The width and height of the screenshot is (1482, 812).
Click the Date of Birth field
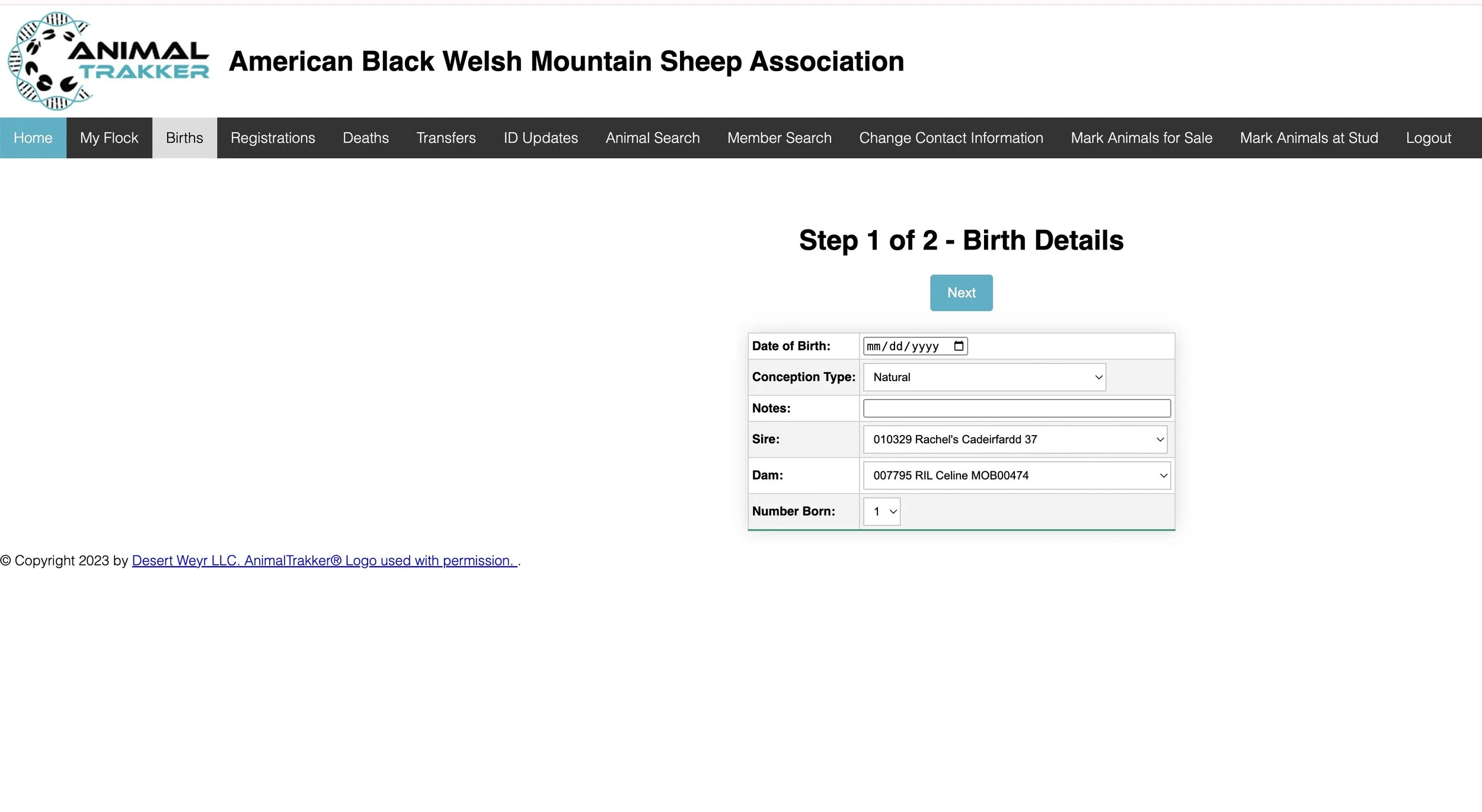pyautogui.click(x=904, y=346)
